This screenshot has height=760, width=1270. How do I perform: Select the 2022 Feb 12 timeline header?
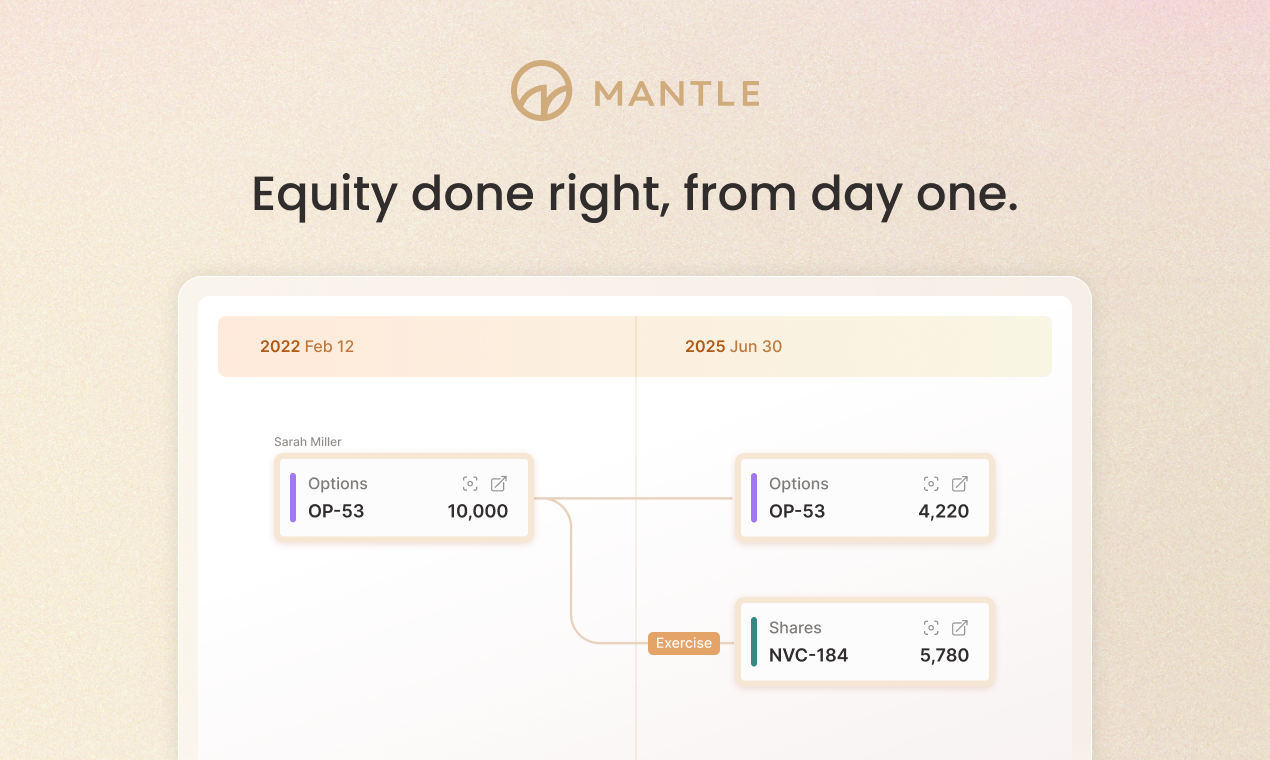(x=307, y=346)
